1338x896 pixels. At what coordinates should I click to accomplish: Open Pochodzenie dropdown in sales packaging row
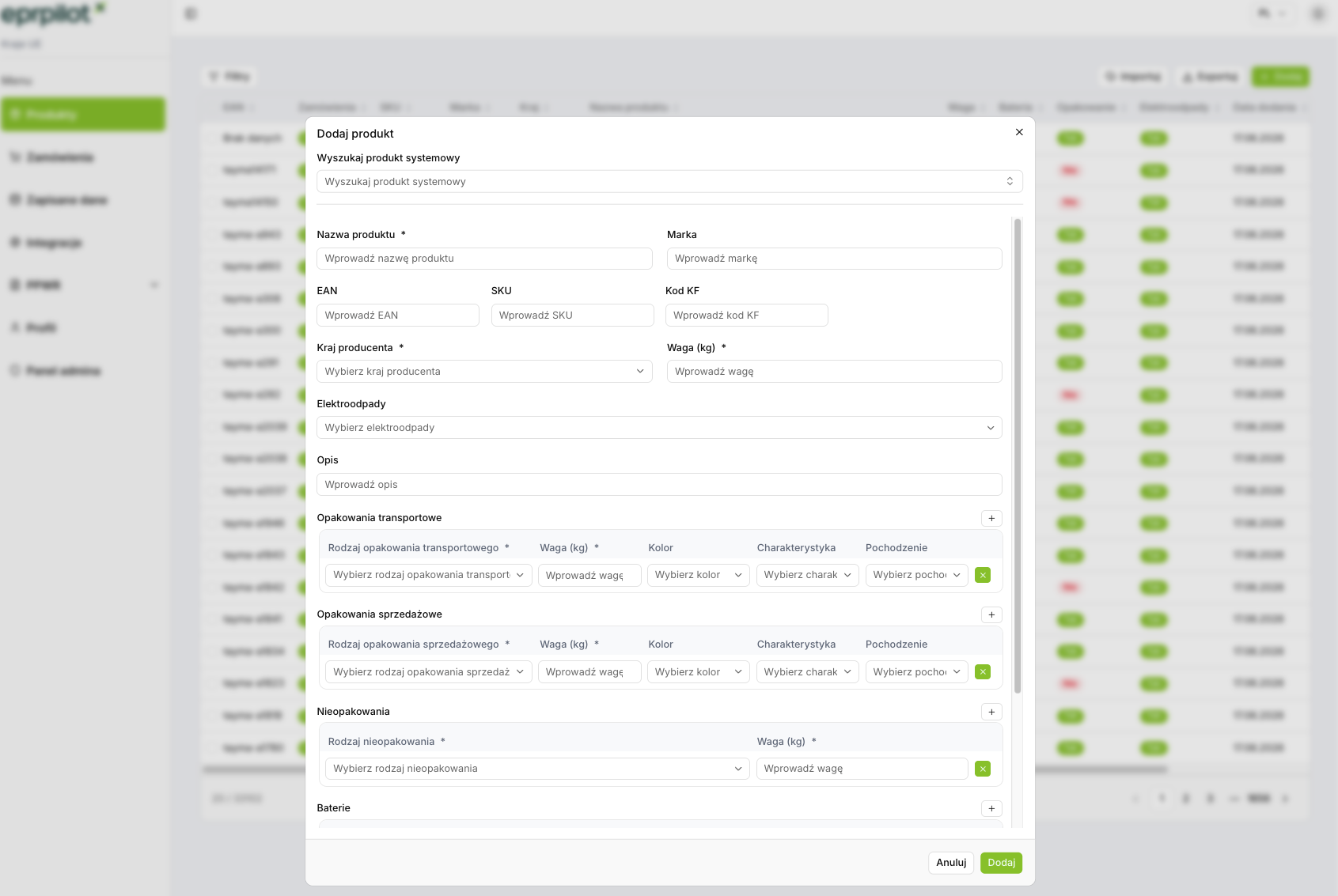[x=916, y=671]
